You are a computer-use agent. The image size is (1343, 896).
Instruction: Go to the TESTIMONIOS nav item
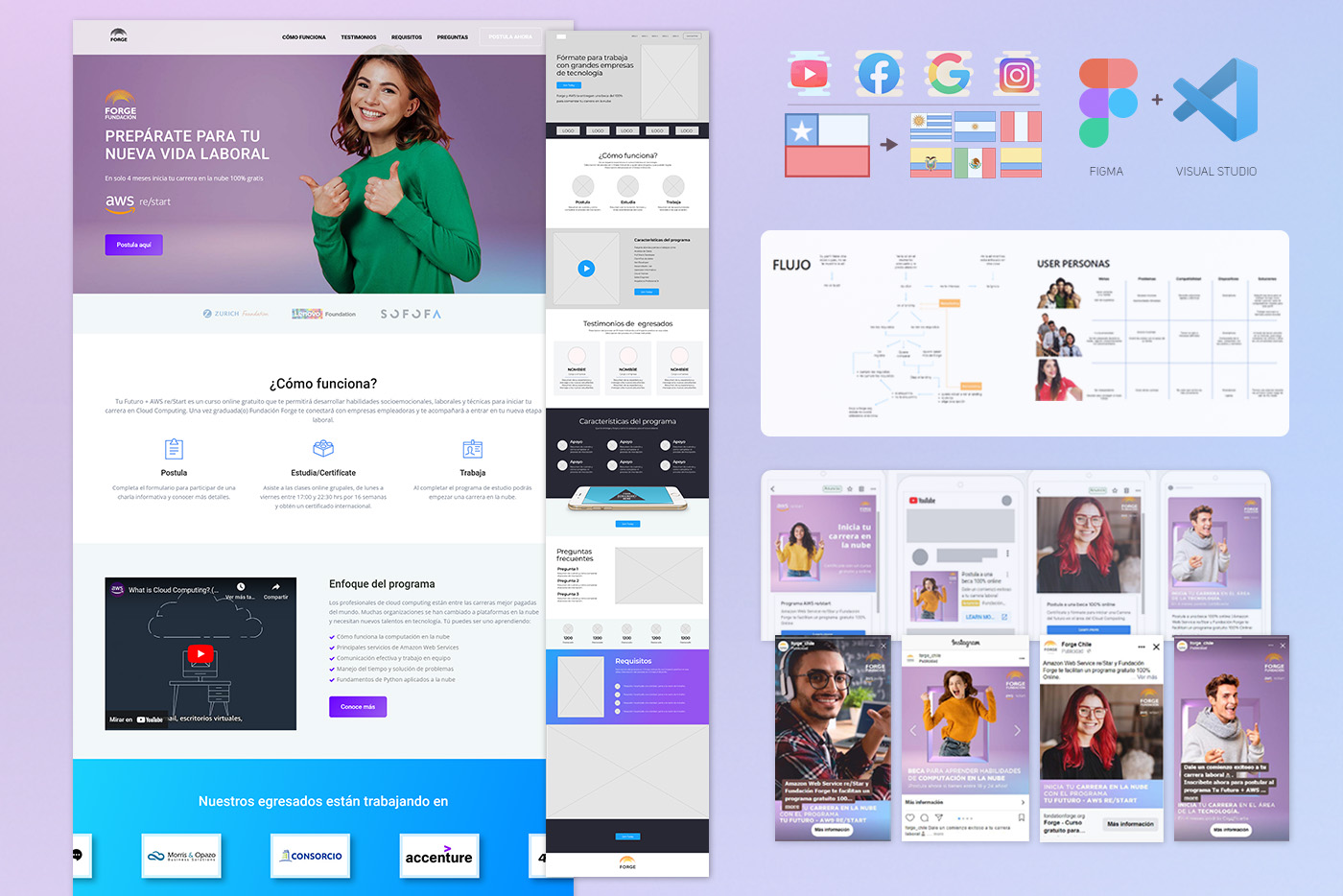pyautogui.click(x=358, y=37)
